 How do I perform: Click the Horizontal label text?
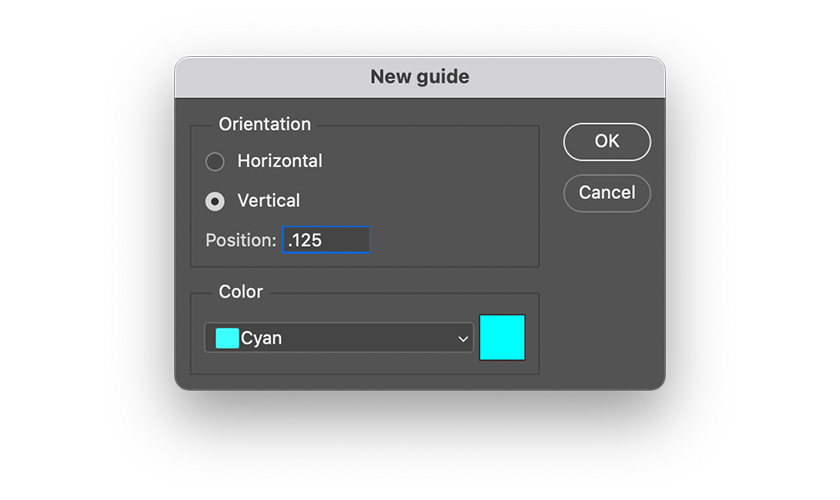[x=279, y=161]
